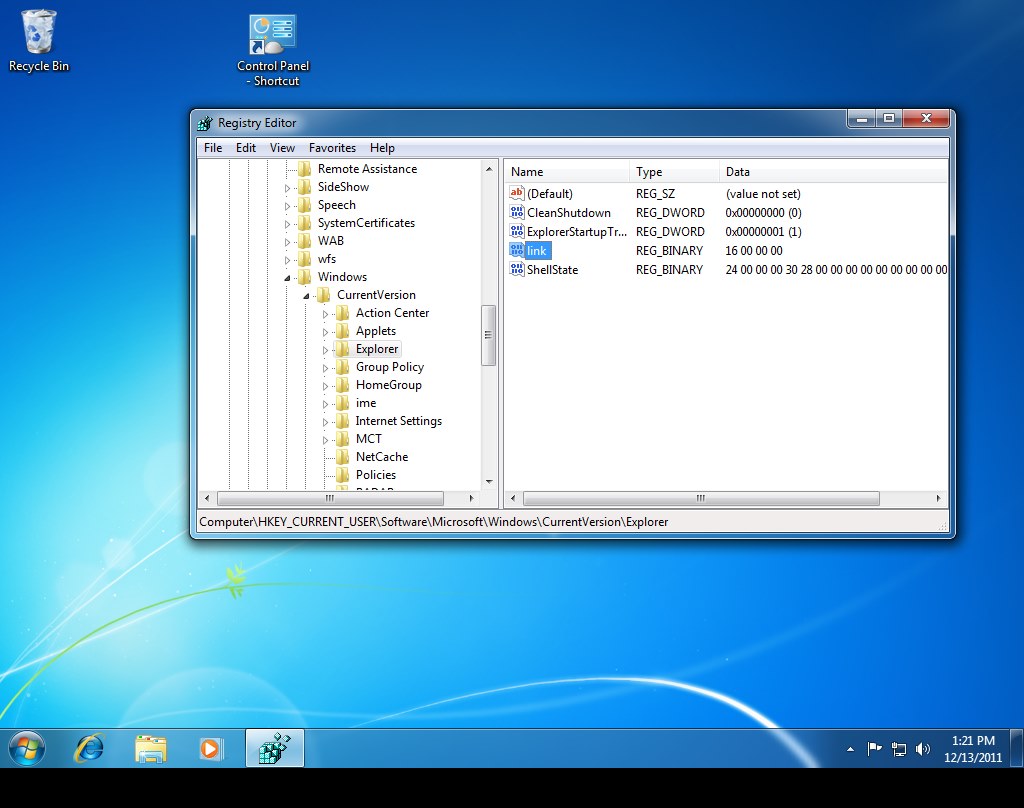Expand the WAB key
Image resolution: width=1024 pixels, height=808 pixels.
[x=287, y=242]
